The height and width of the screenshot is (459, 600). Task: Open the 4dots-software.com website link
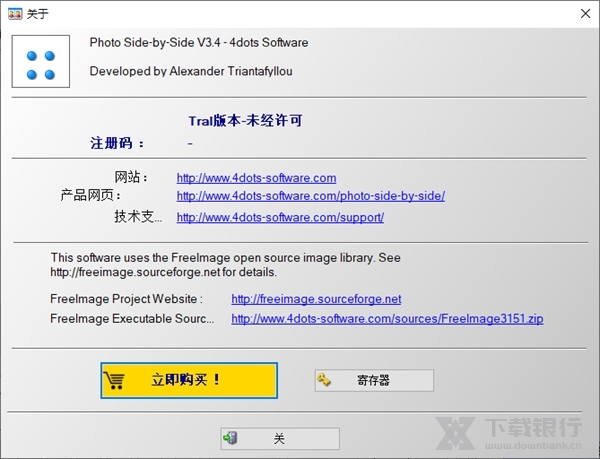point(256,178)
